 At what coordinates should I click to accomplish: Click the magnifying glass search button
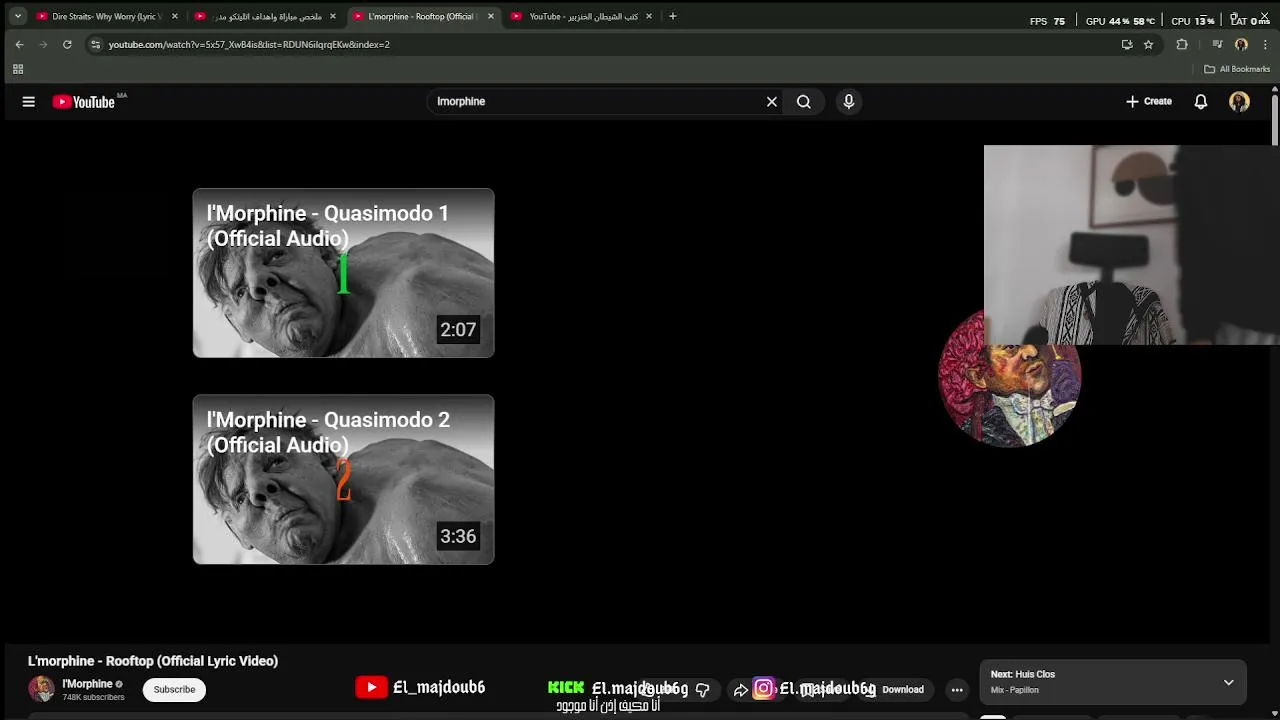[803, 101]
